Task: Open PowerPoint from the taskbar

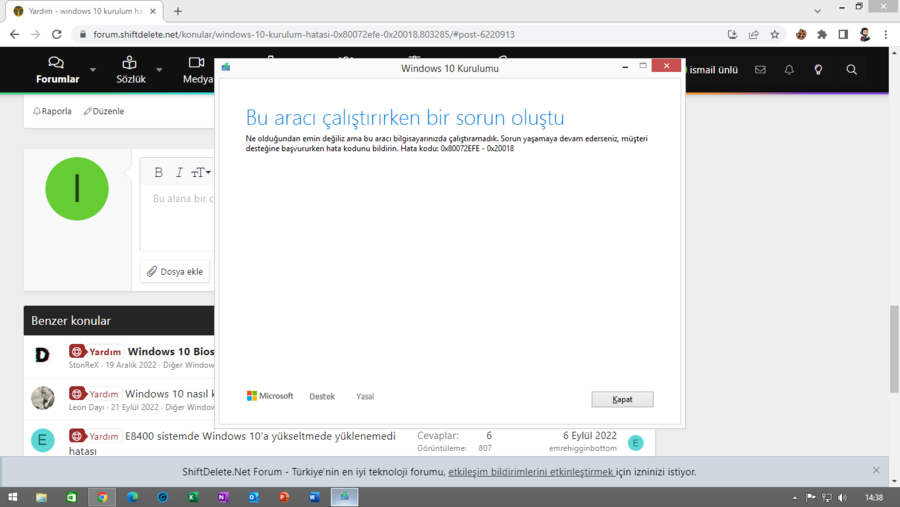Action: [284, 497]
